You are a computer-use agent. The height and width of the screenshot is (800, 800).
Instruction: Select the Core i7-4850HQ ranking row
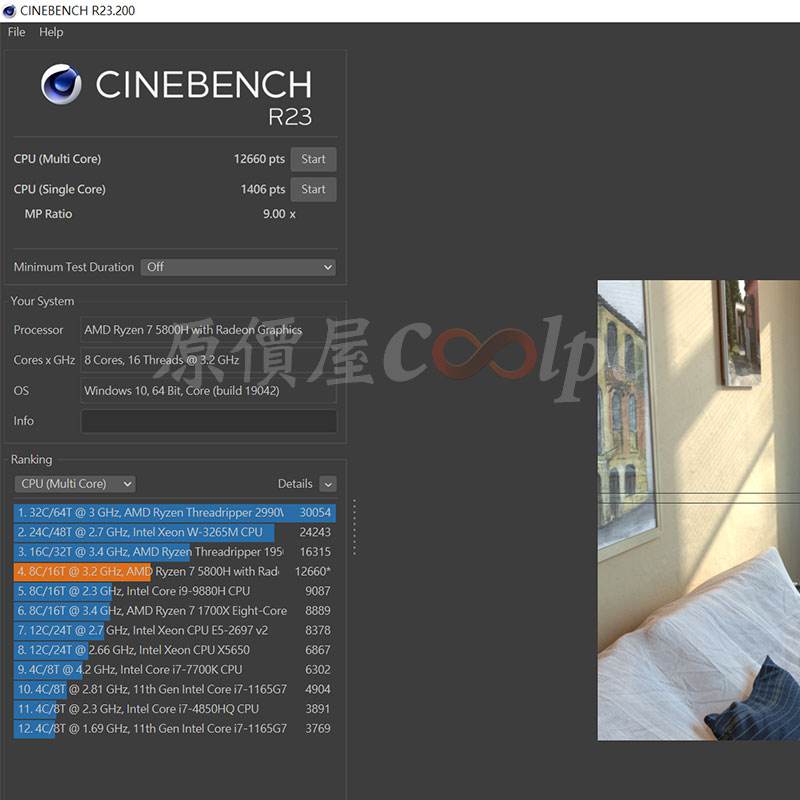(174, 709)
